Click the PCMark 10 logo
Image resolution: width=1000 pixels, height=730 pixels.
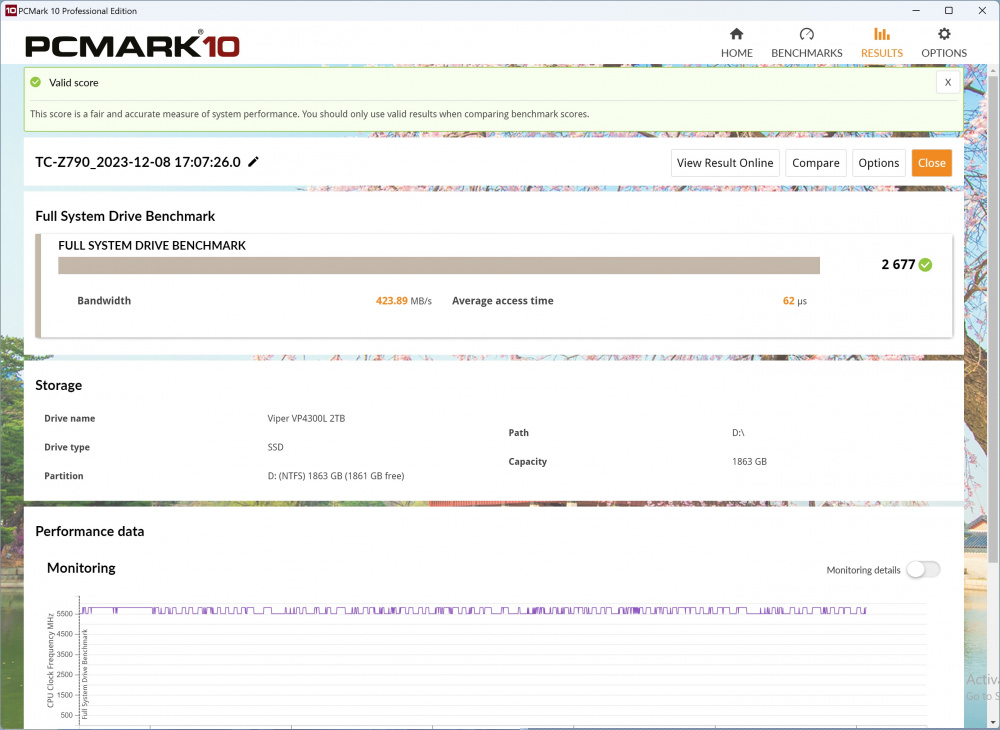pyautogui.click(x=132, y=45)
